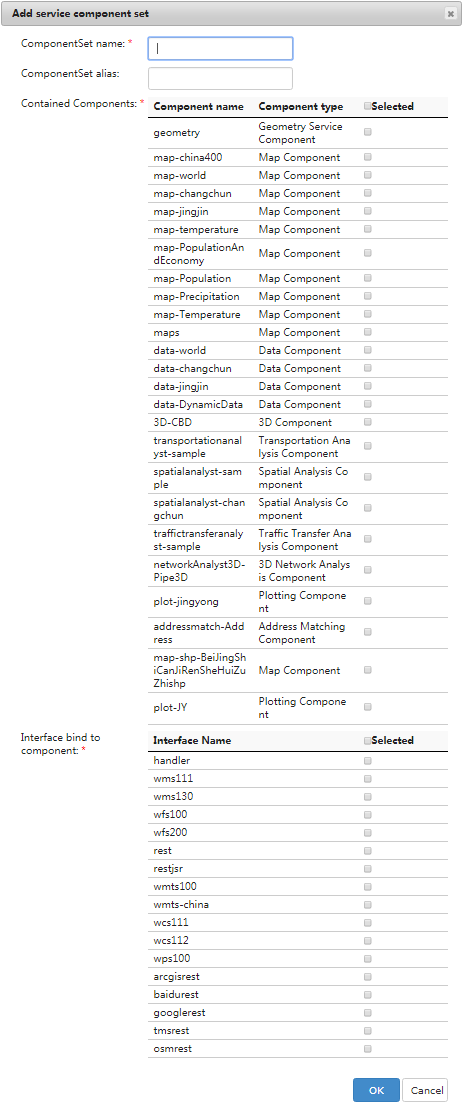Click the Cancel button
This screenshot has height=1108, width=462.
click(426, 1090)
